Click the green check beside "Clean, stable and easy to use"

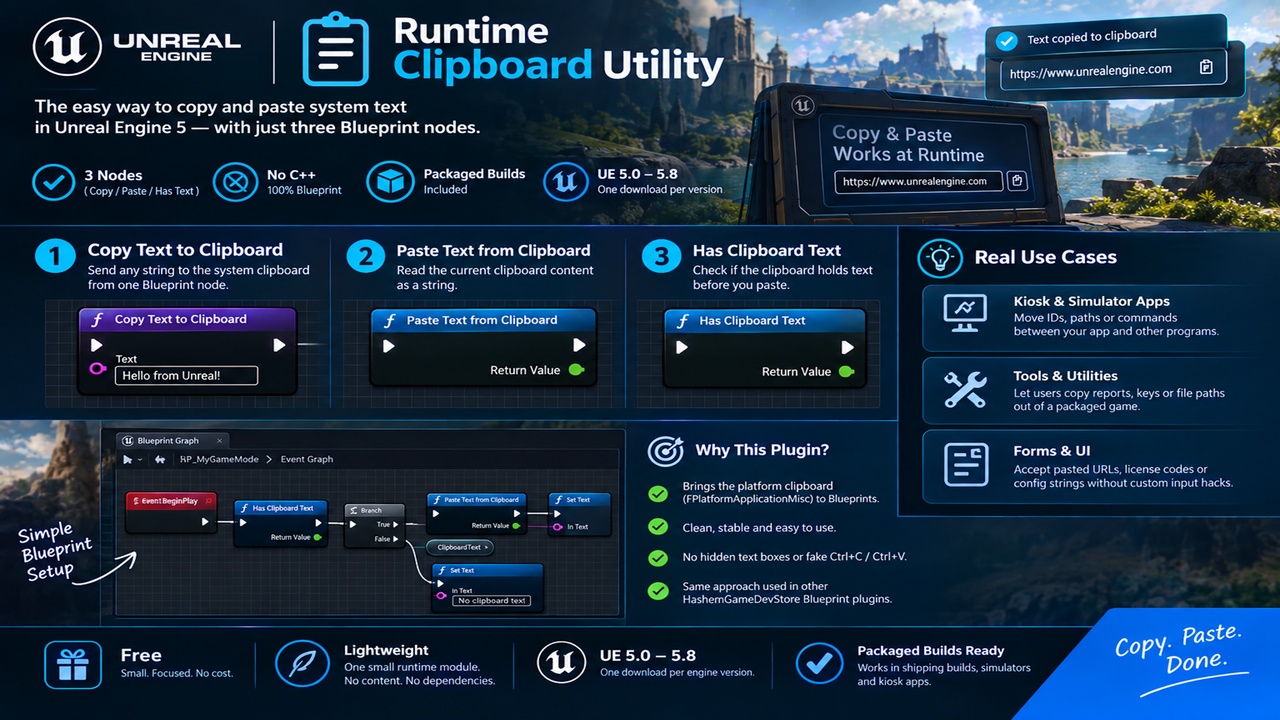click(657, 527)
